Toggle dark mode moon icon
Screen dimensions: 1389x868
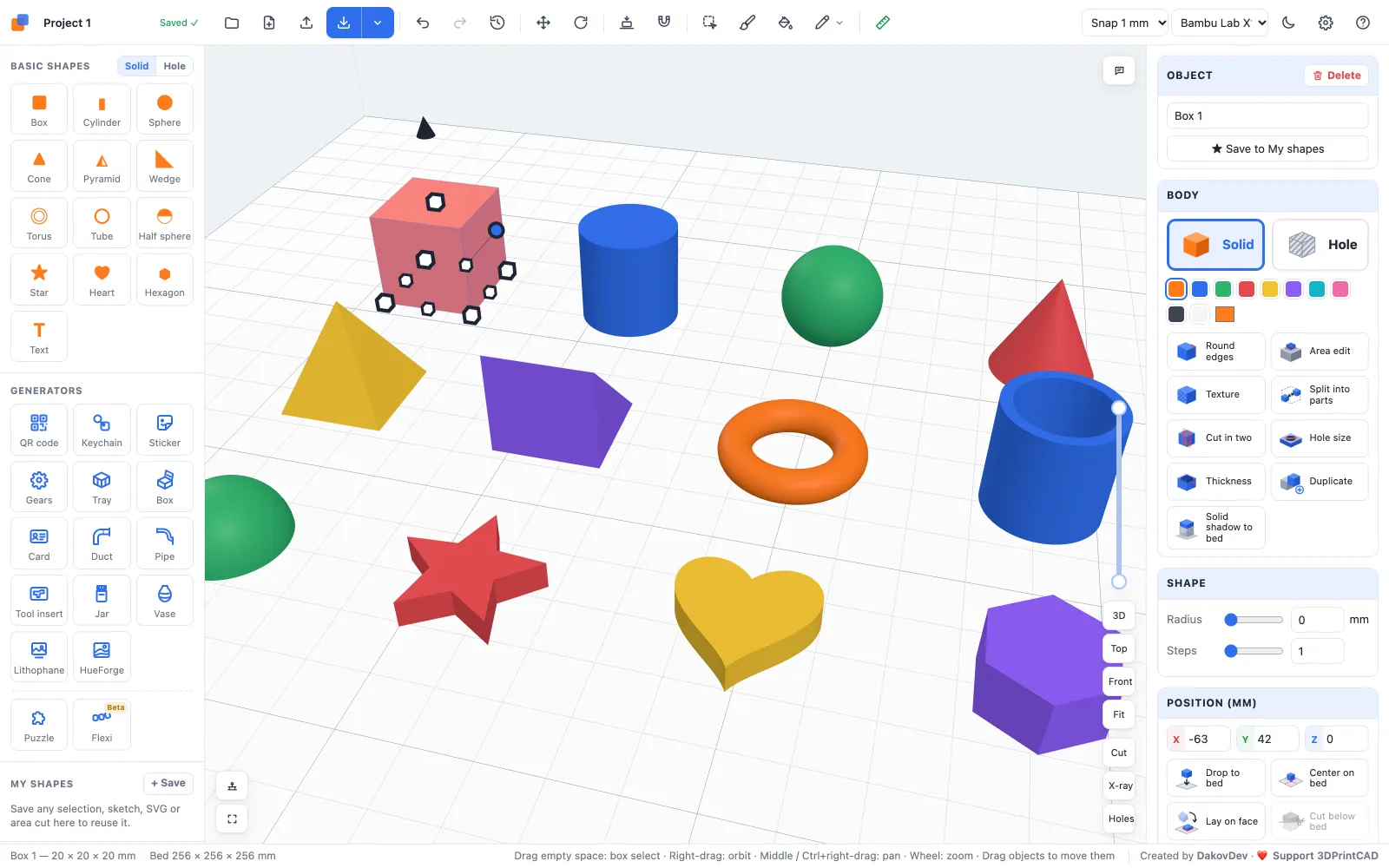coord(1288,23)
